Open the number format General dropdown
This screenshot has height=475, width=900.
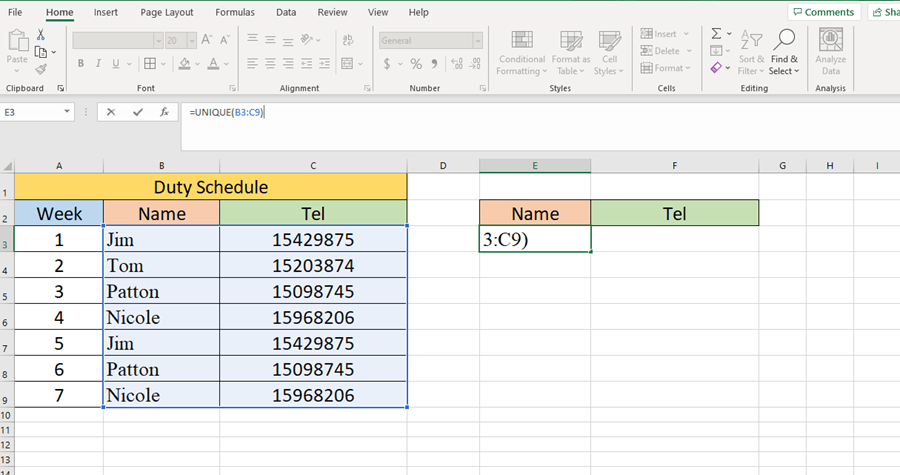(x=477, y=40)
